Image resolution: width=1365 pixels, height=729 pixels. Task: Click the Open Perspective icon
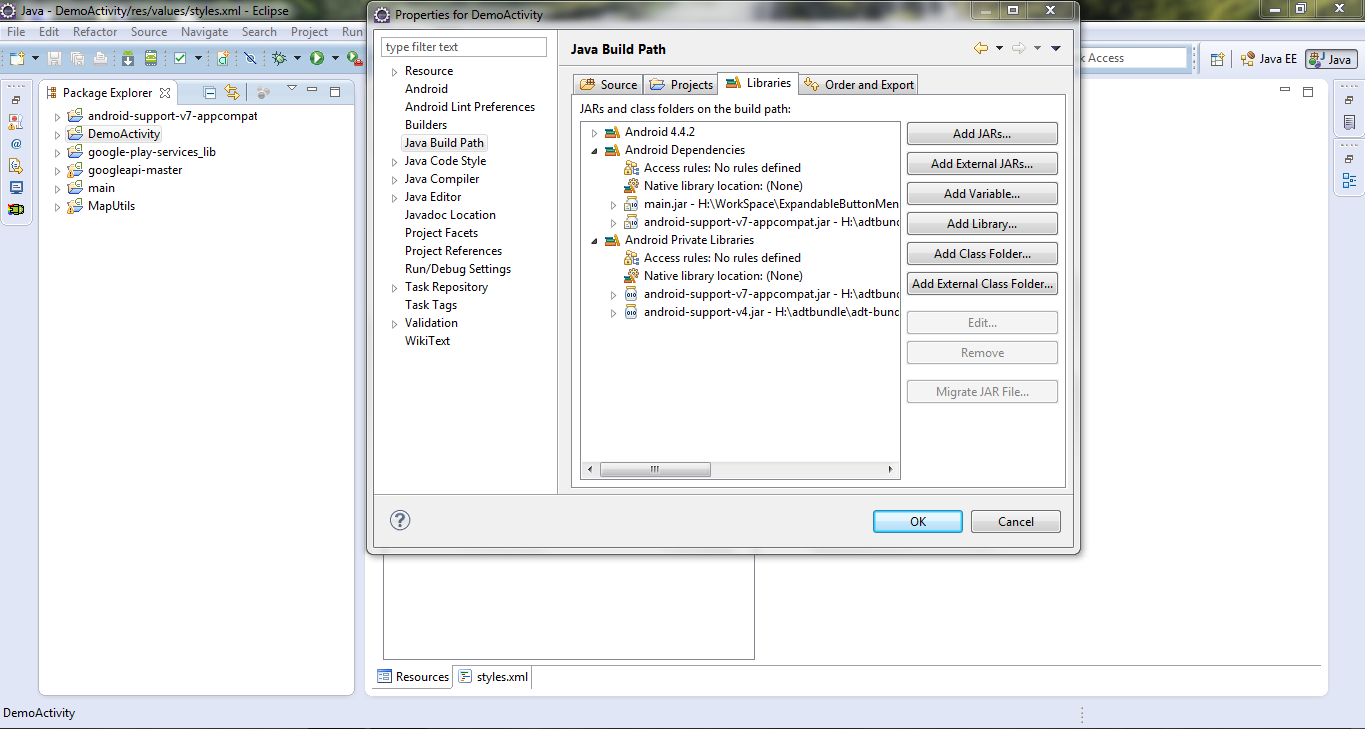tap(1217, 59)
